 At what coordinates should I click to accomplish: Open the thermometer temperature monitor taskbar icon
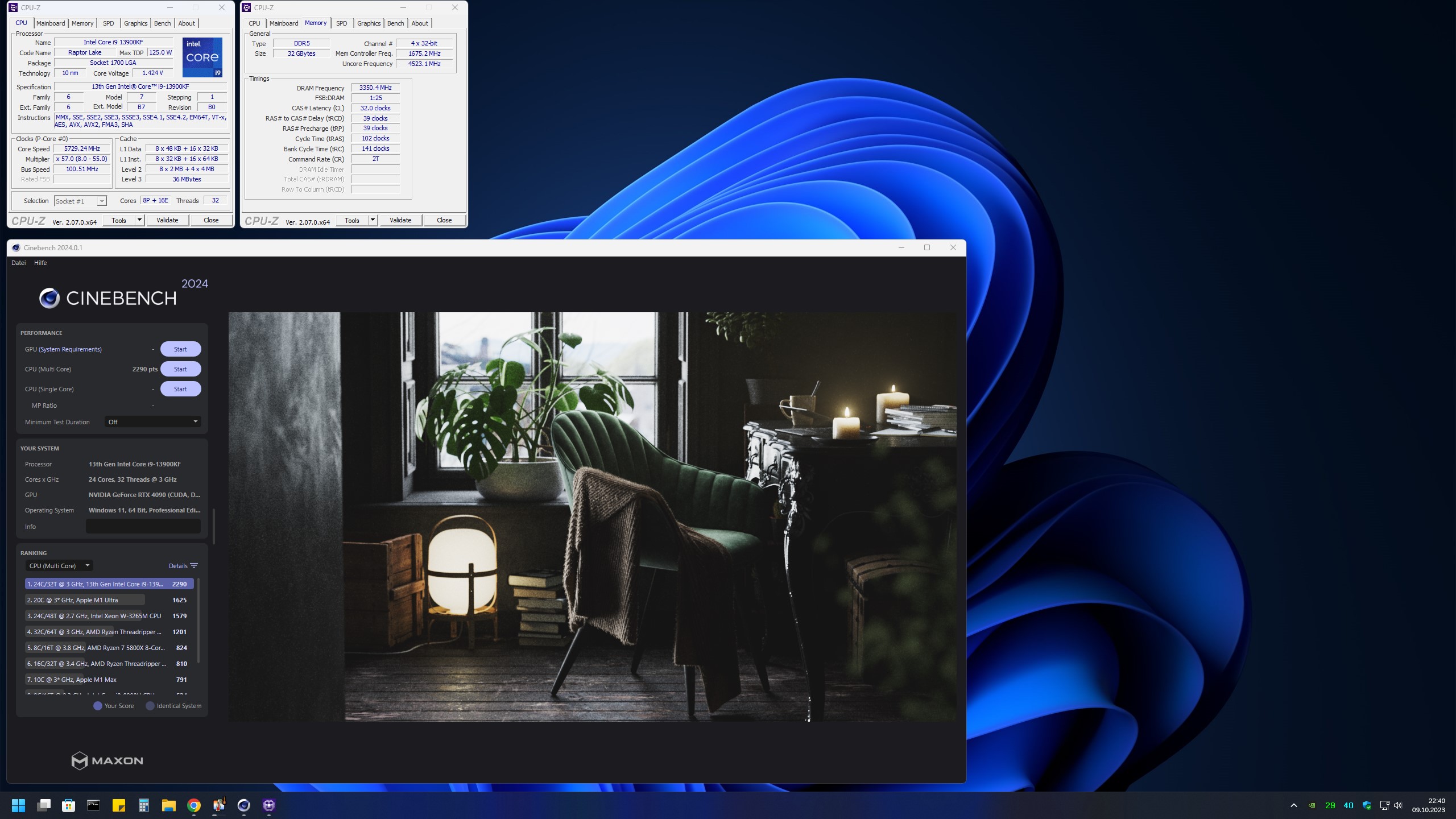(219, 805)
